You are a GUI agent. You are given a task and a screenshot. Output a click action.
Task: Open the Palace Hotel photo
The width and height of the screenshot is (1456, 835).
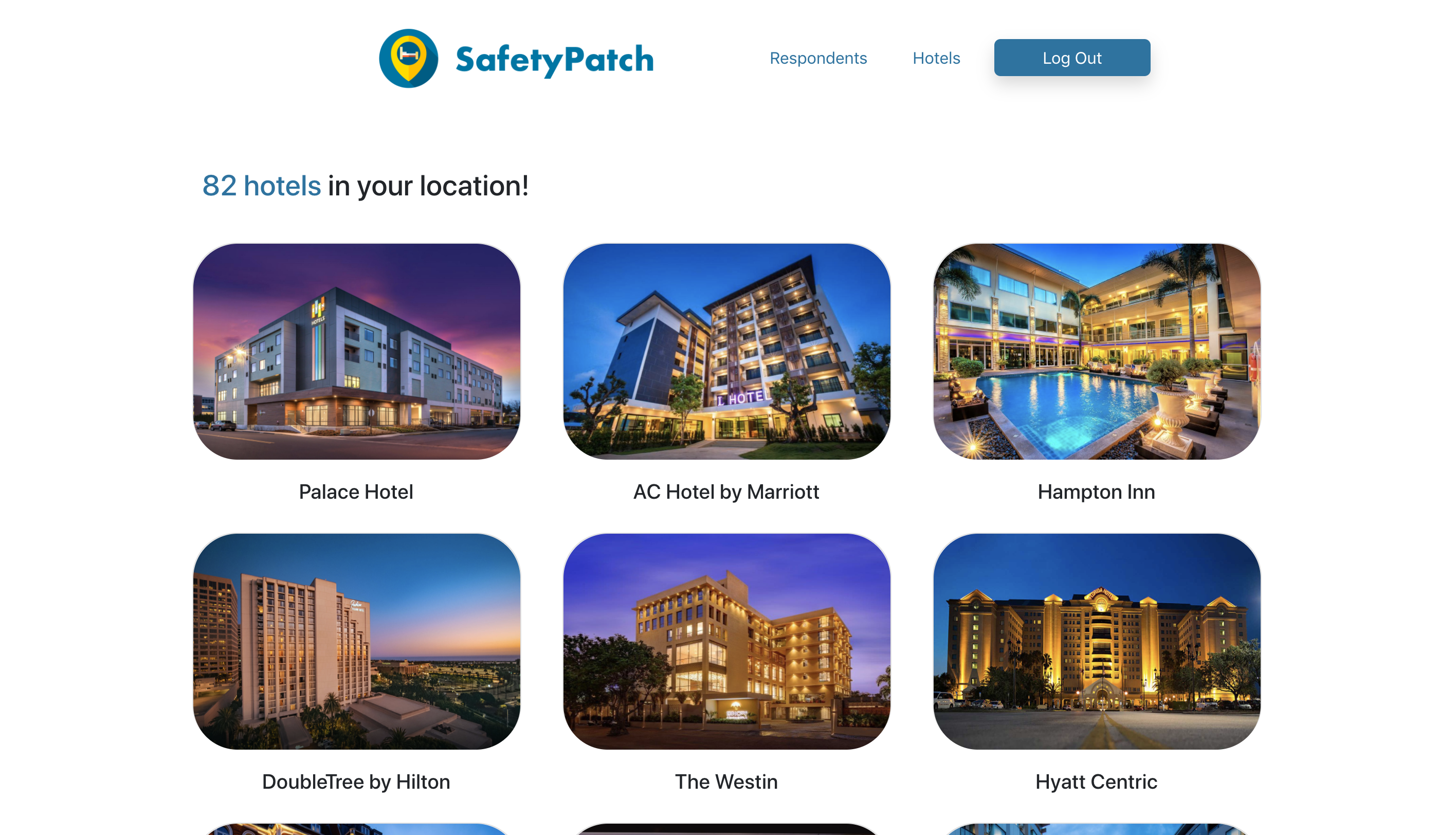point(356,351)
